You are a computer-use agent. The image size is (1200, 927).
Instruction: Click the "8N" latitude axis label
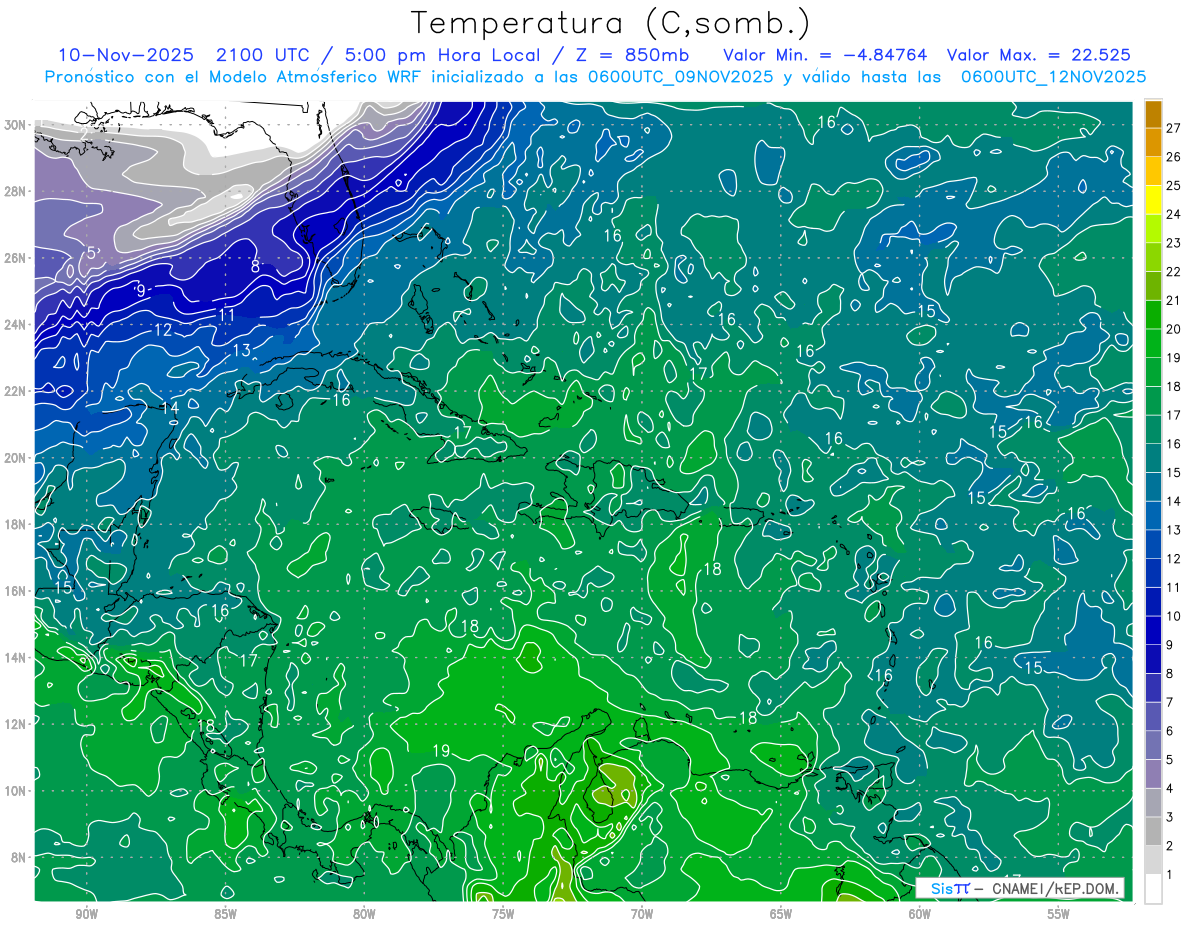point(19,858)
